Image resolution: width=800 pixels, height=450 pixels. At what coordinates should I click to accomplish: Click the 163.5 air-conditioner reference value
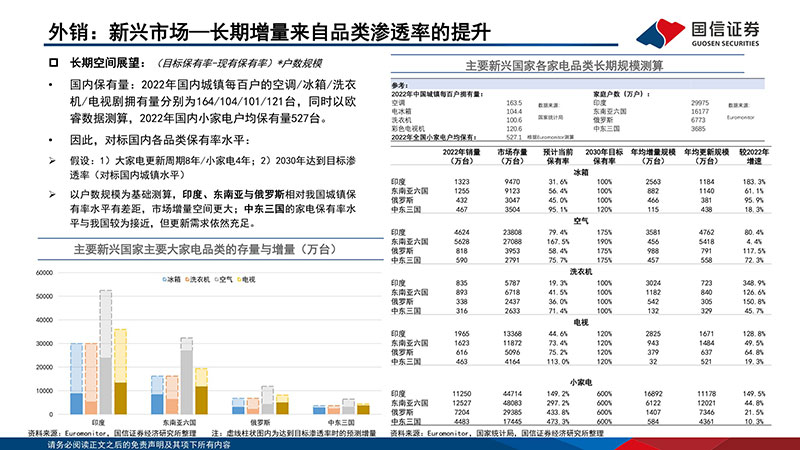coord(514,103)
